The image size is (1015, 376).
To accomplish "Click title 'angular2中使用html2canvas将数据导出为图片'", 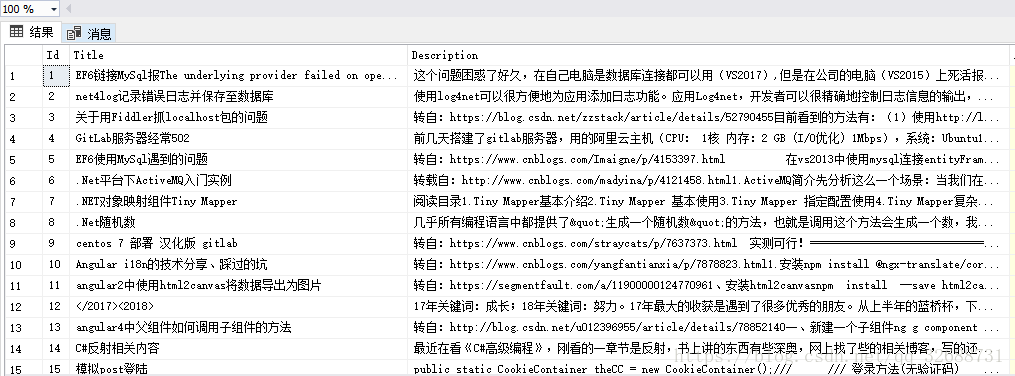I will pos(198,285).
